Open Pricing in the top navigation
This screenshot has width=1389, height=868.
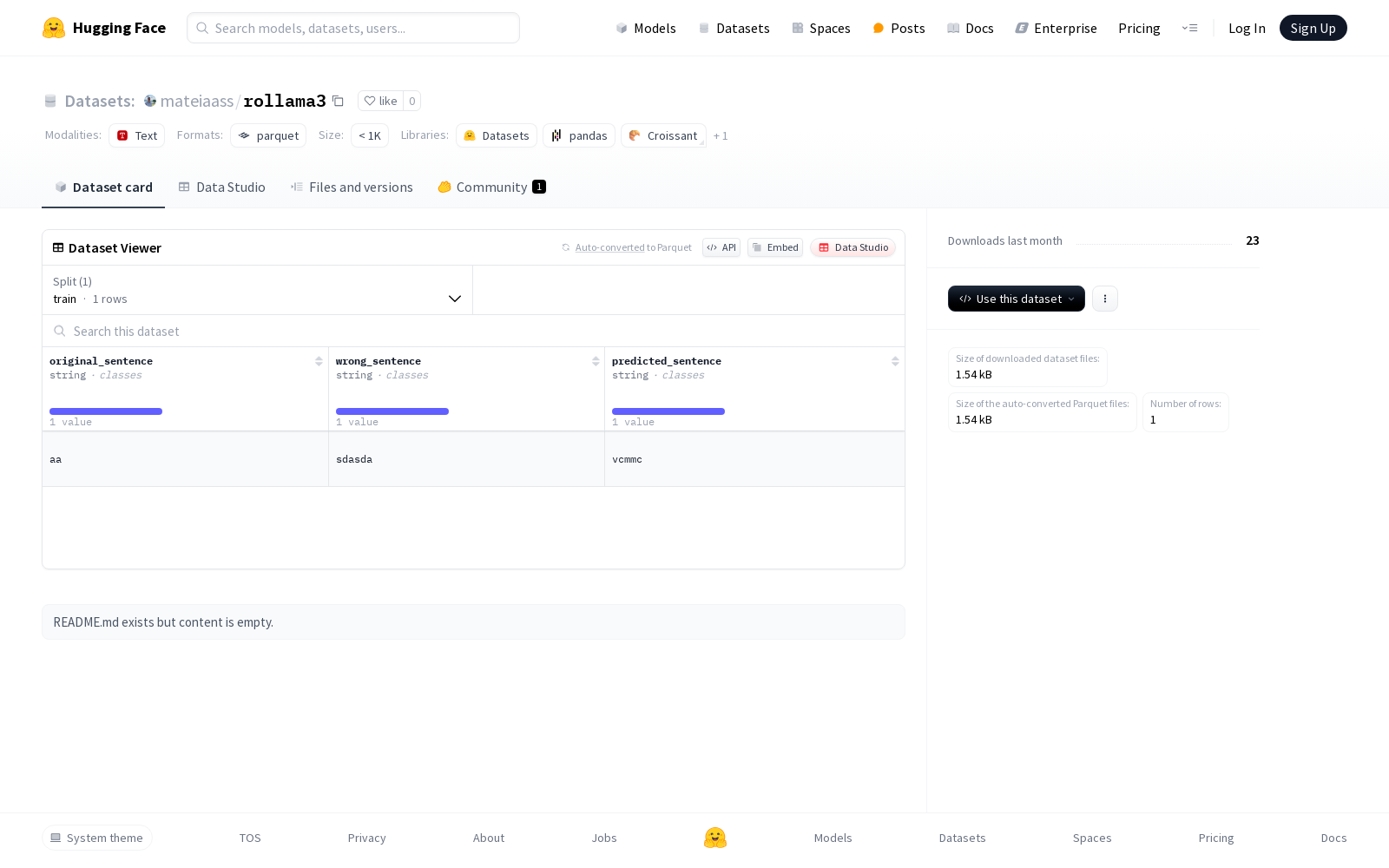tap(1139, 28)
